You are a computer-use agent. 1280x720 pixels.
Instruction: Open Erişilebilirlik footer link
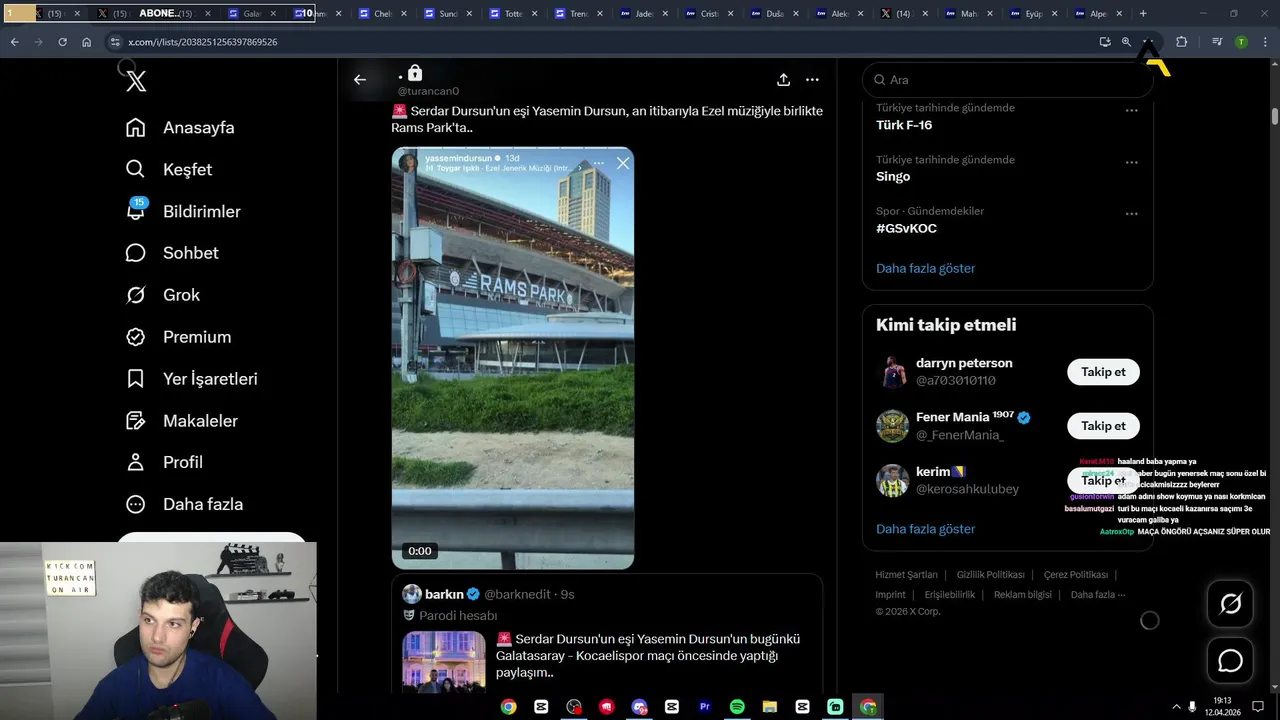tap(949, 595)
